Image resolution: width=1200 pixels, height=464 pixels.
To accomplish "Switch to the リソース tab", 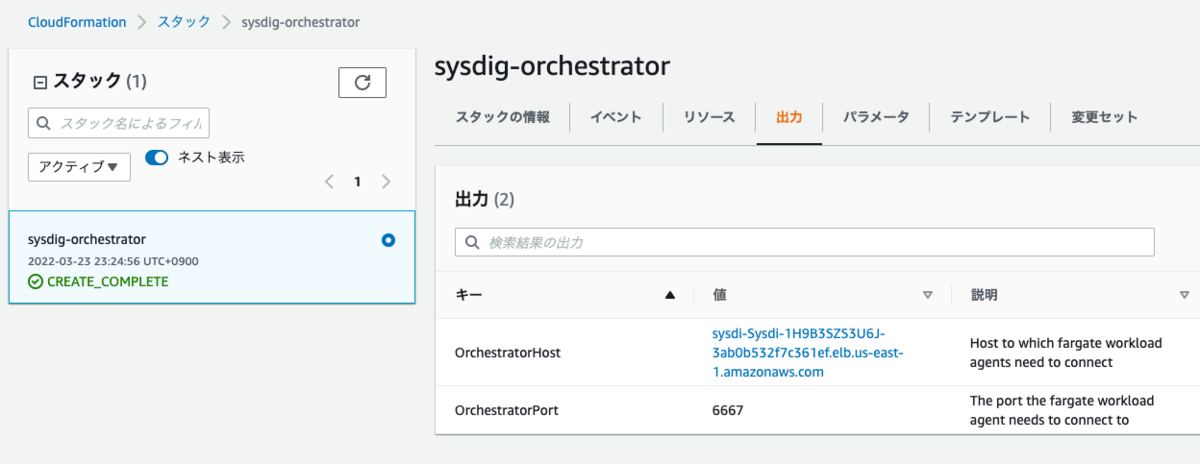I will coord(709,117).
